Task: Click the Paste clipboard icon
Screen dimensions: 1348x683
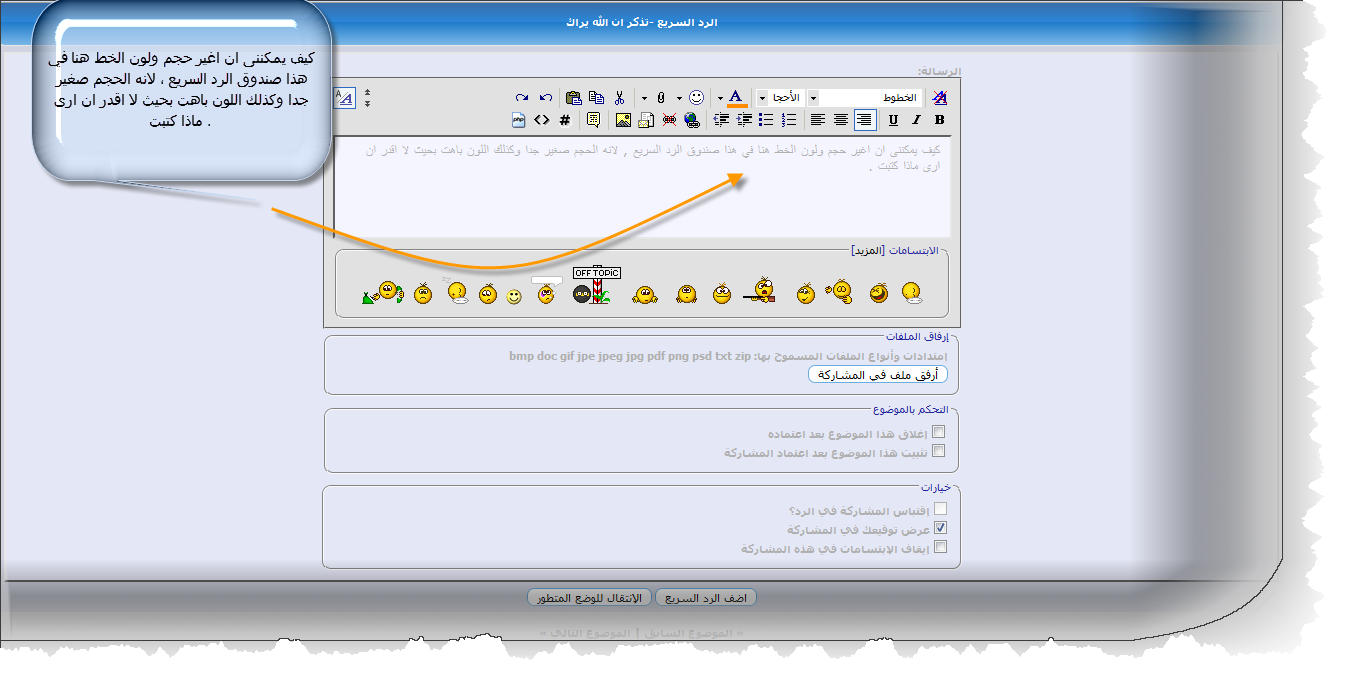Action: (573, 97)
